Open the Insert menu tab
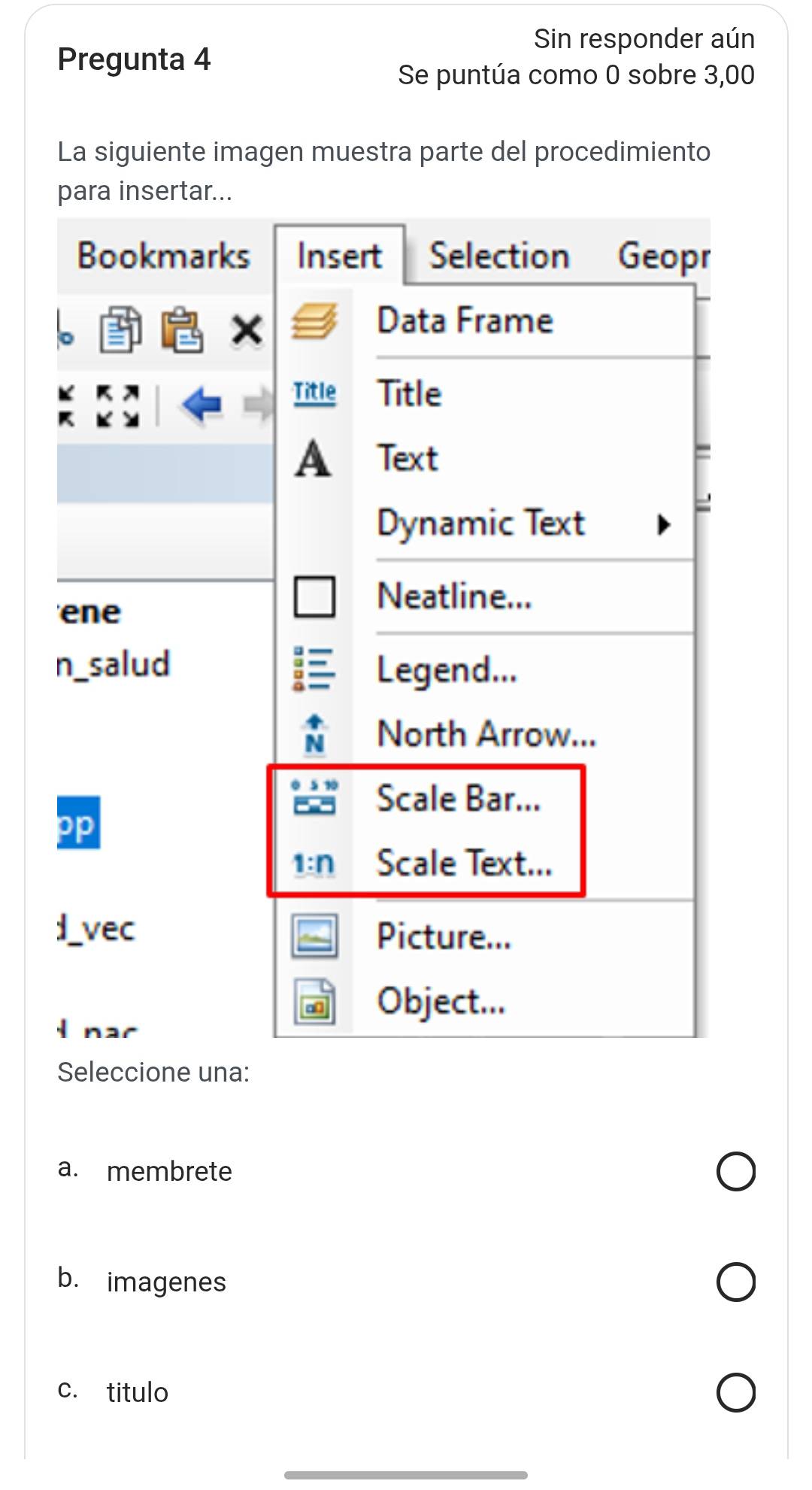Screen dimensions: 812x1490 click(x=340, y=256)
